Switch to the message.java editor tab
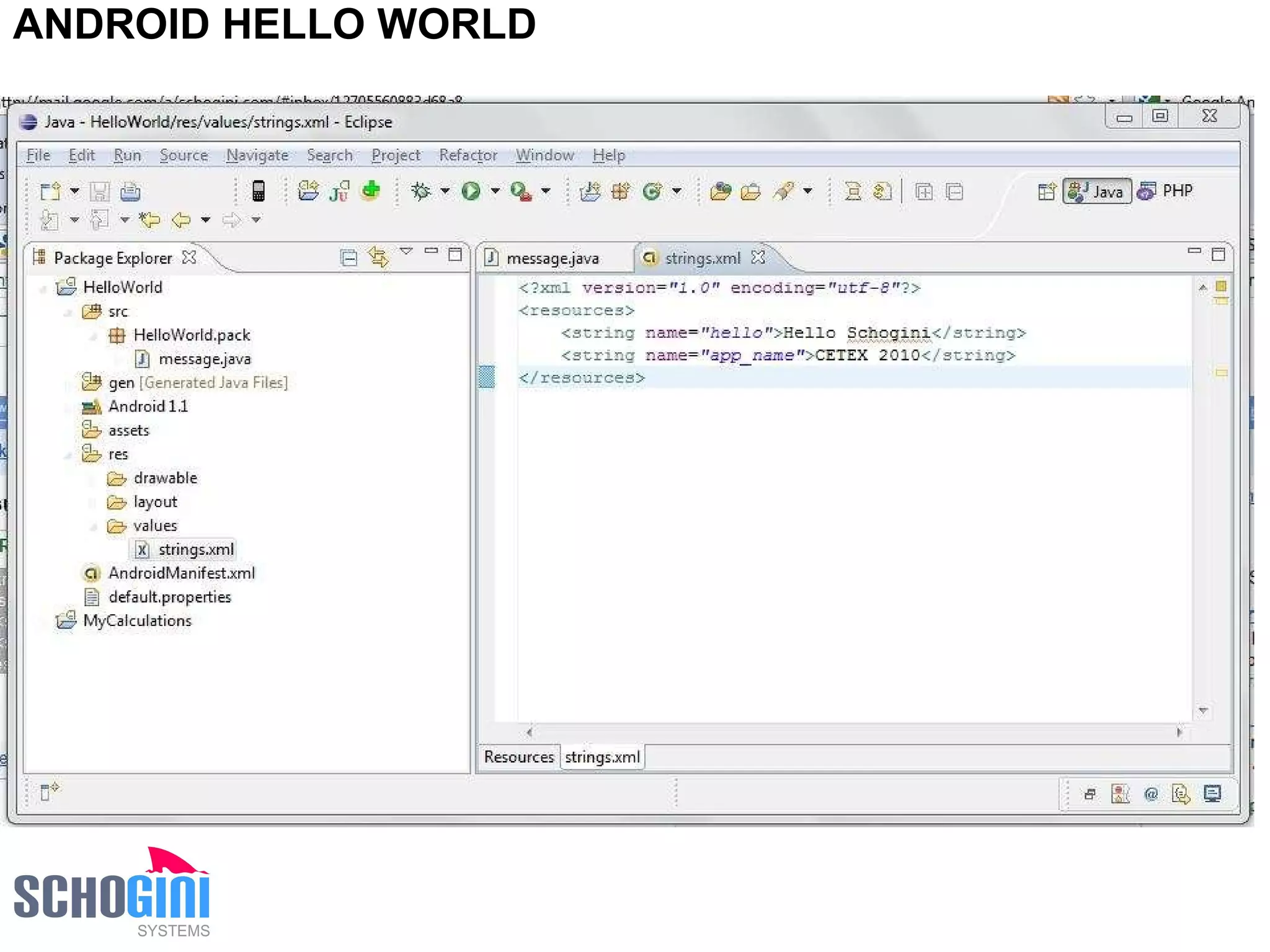 (x=552, y=258)
